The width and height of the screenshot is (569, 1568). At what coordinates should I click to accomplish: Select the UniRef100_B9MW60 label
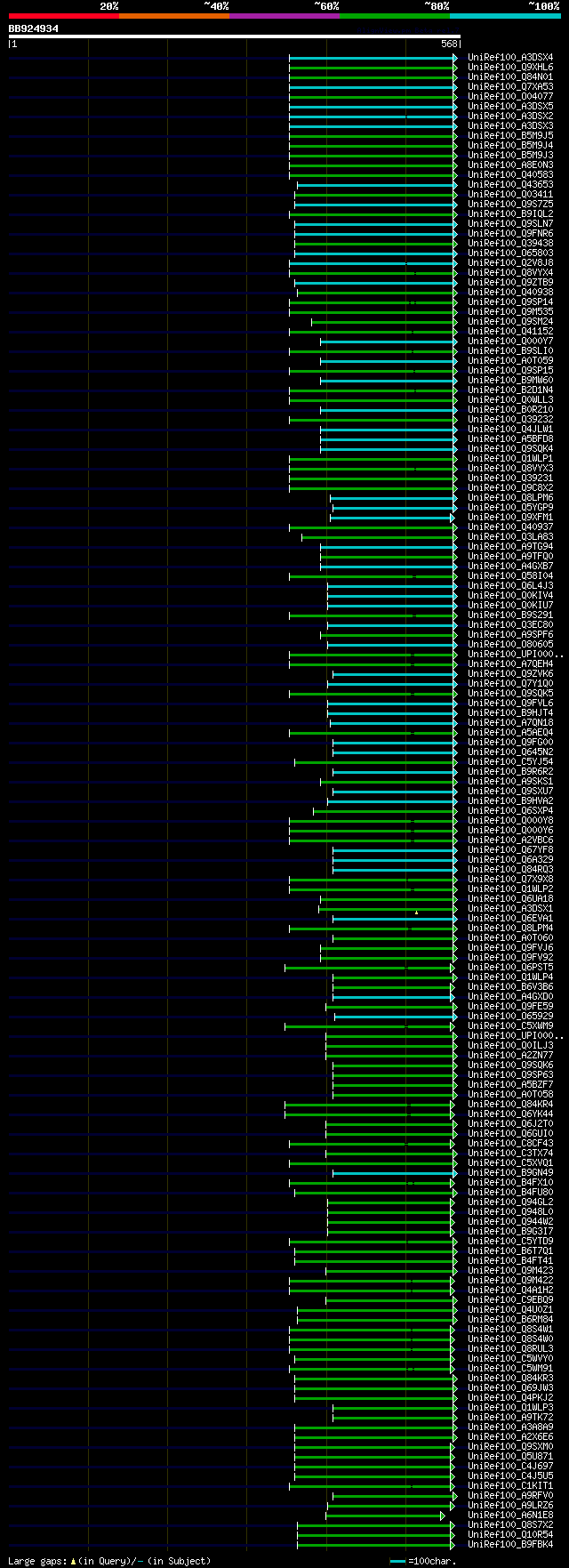click(x=510, y=381)
